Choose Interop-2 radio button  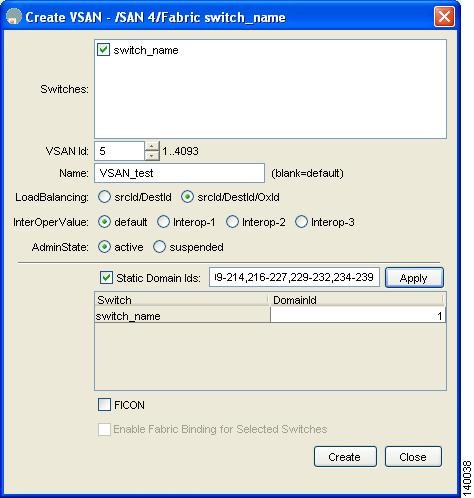click(x=232, y=222)
